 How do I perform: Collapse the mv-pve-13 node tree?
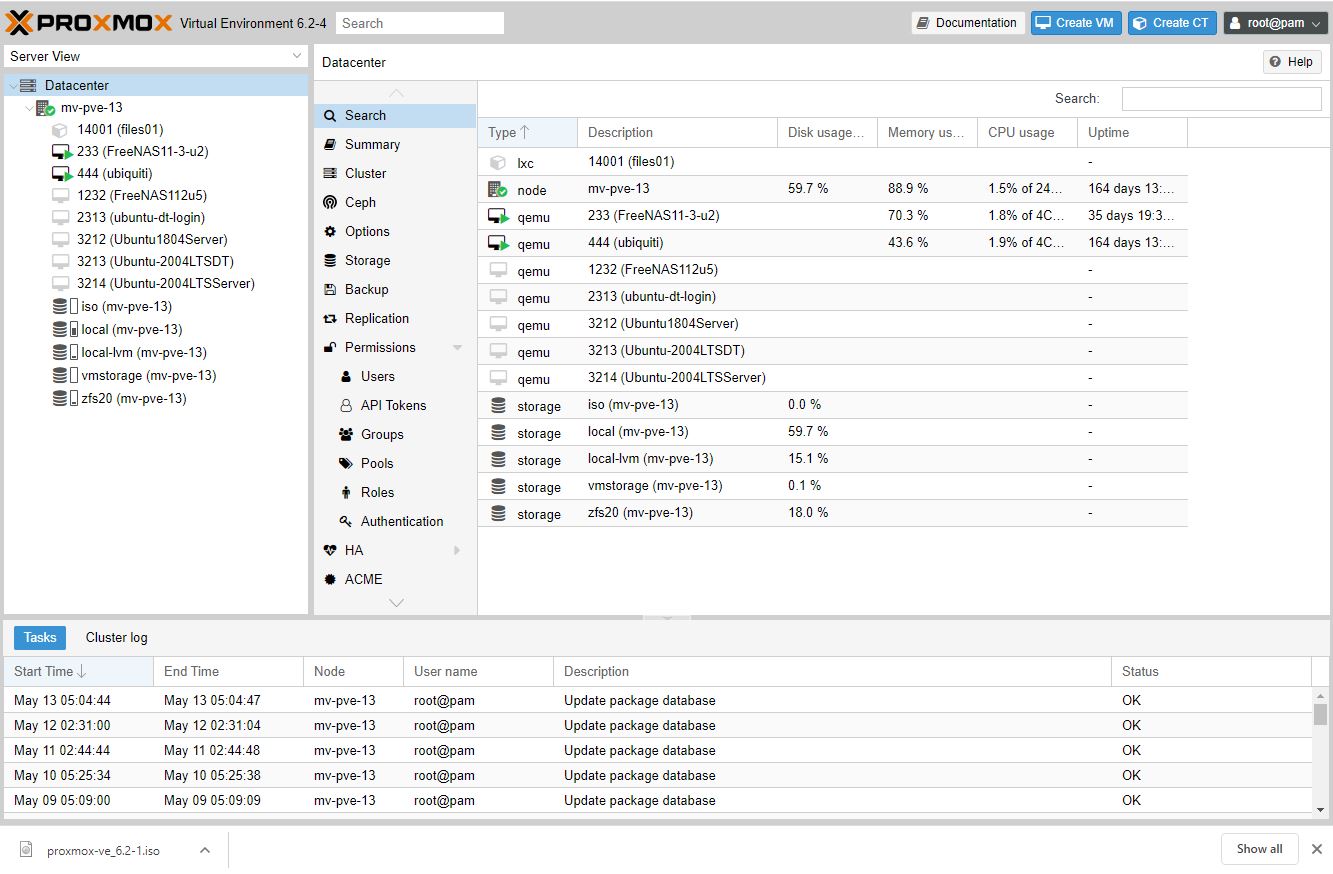[x=29, y=108]
